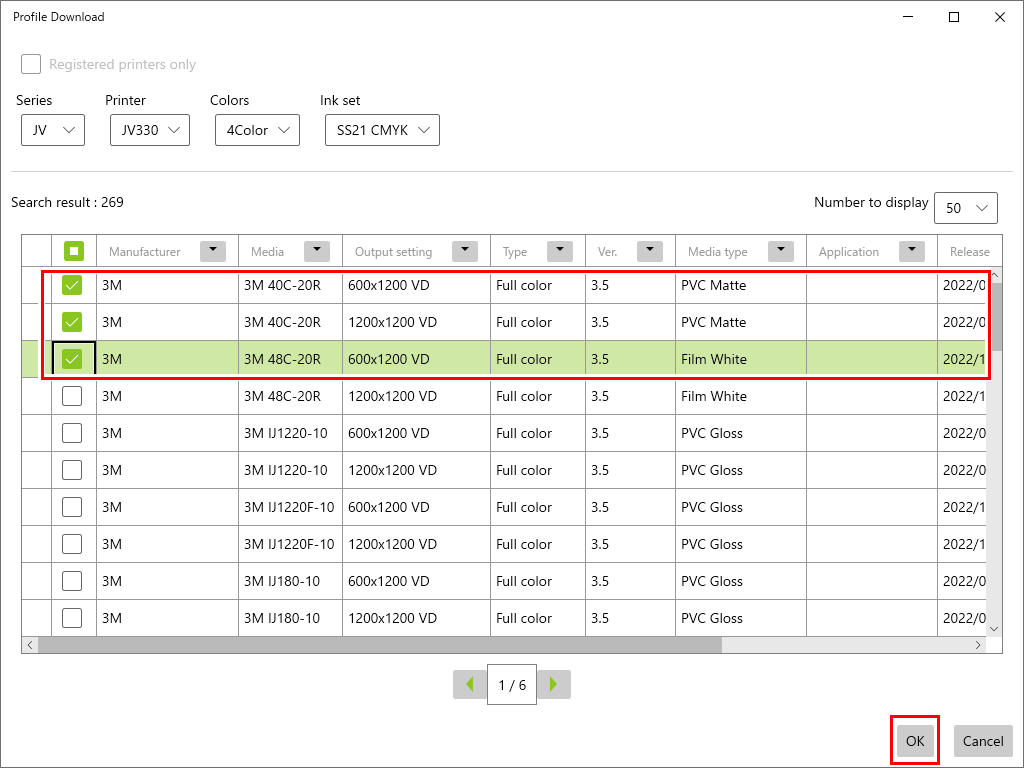
Task: Open the Output setting column filter icon
Action: [x=464, y=251]
